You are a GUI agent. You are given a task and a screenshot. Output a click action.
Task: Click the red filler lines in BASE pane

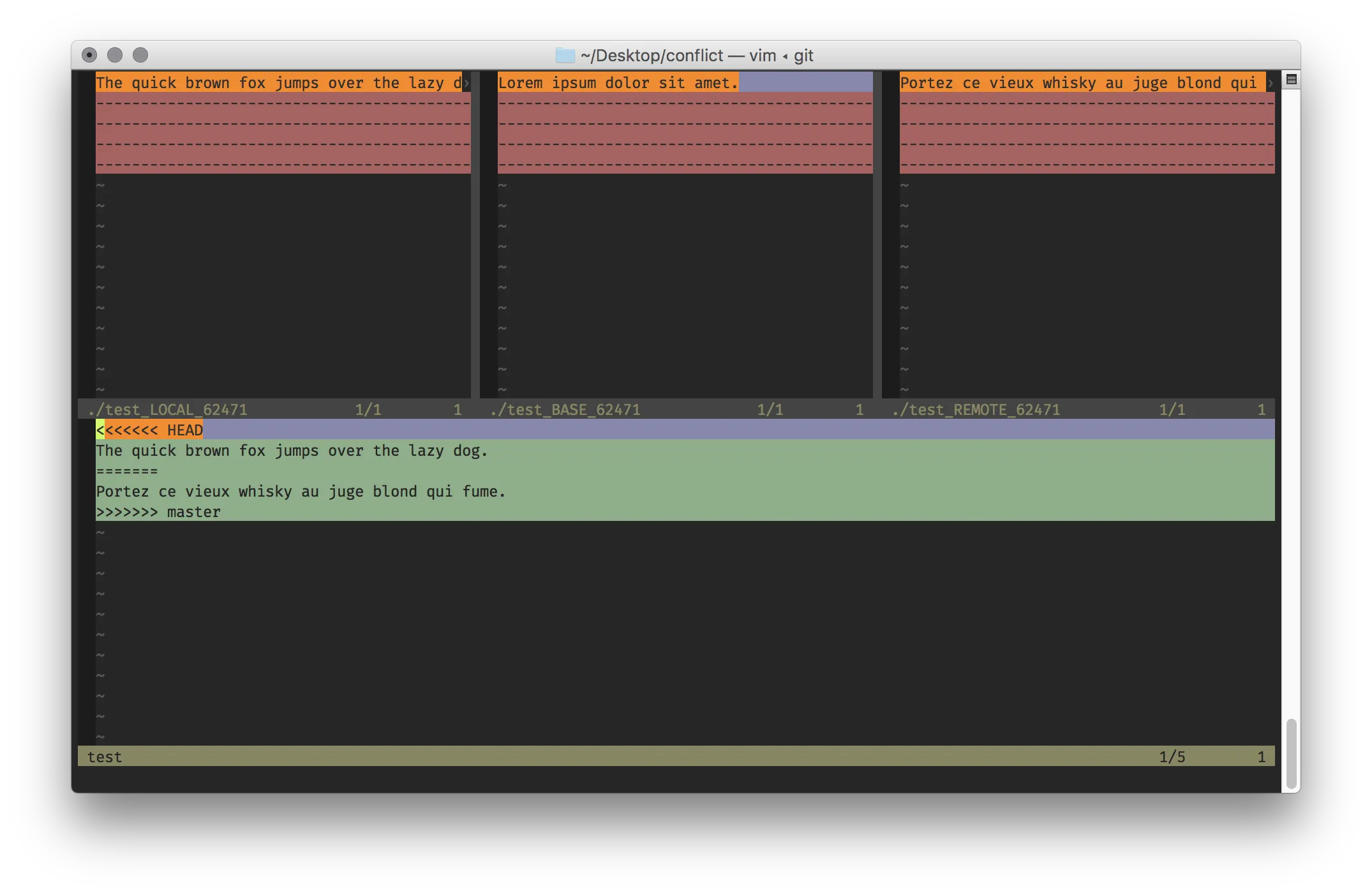[x=685, y=133]
